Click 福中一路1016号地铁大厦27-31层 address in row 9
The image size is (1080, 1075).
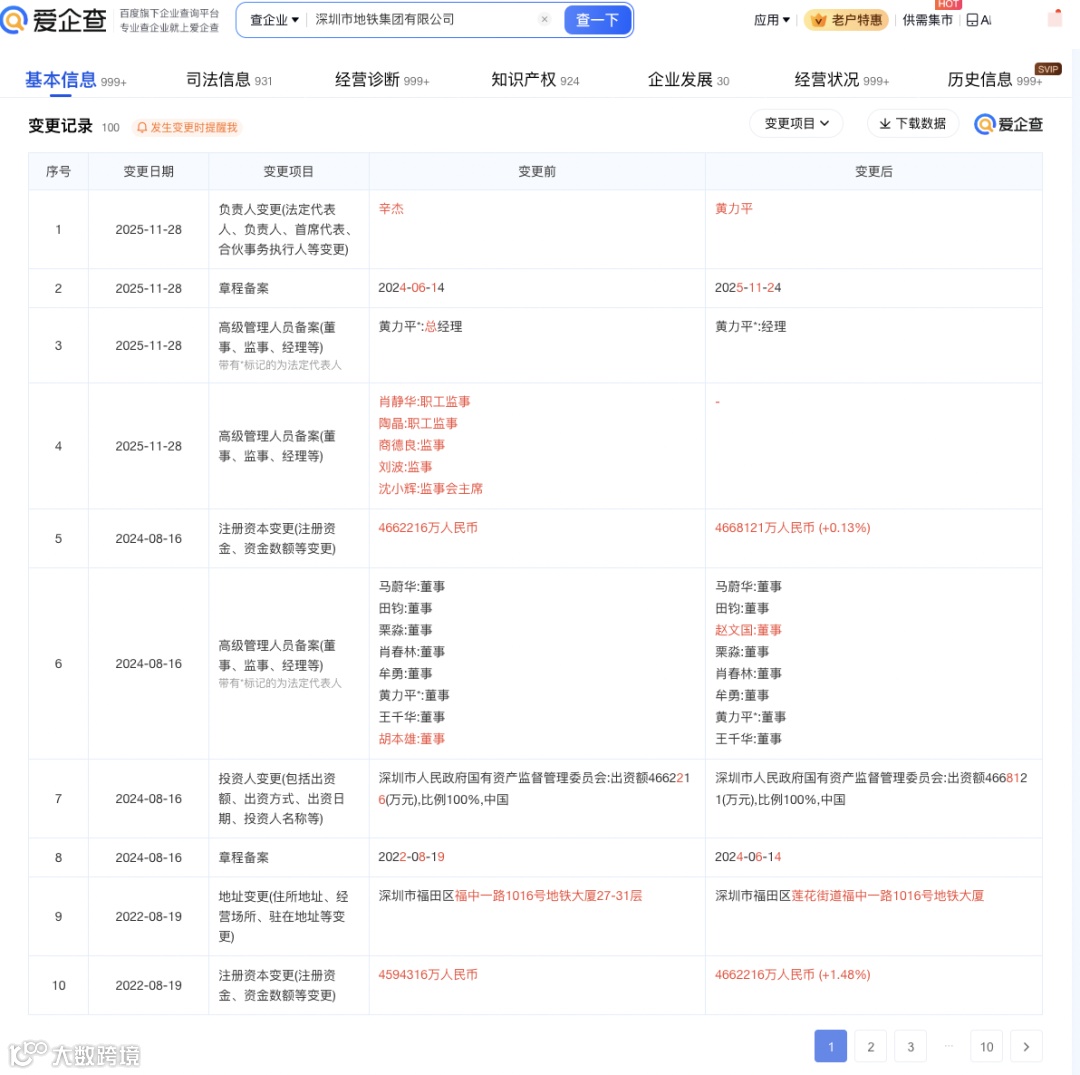[548, 896]
